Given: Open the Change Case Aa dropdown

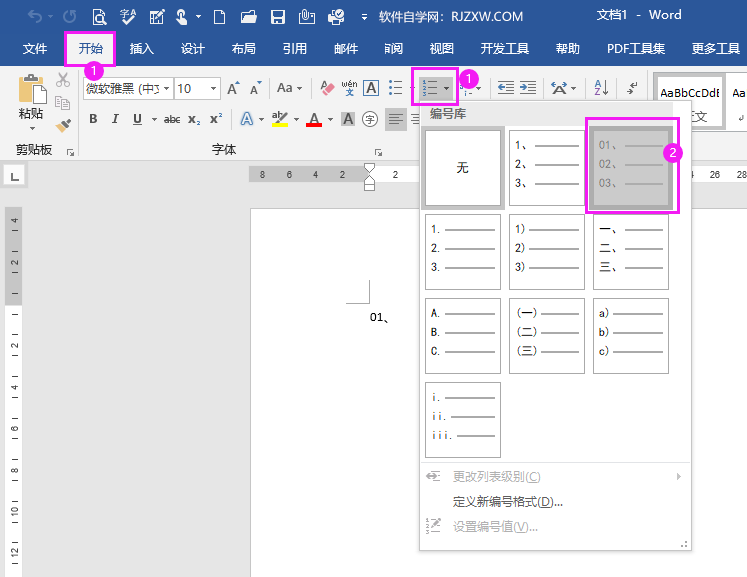Looking at the screenshot, I should coord(289,88).
